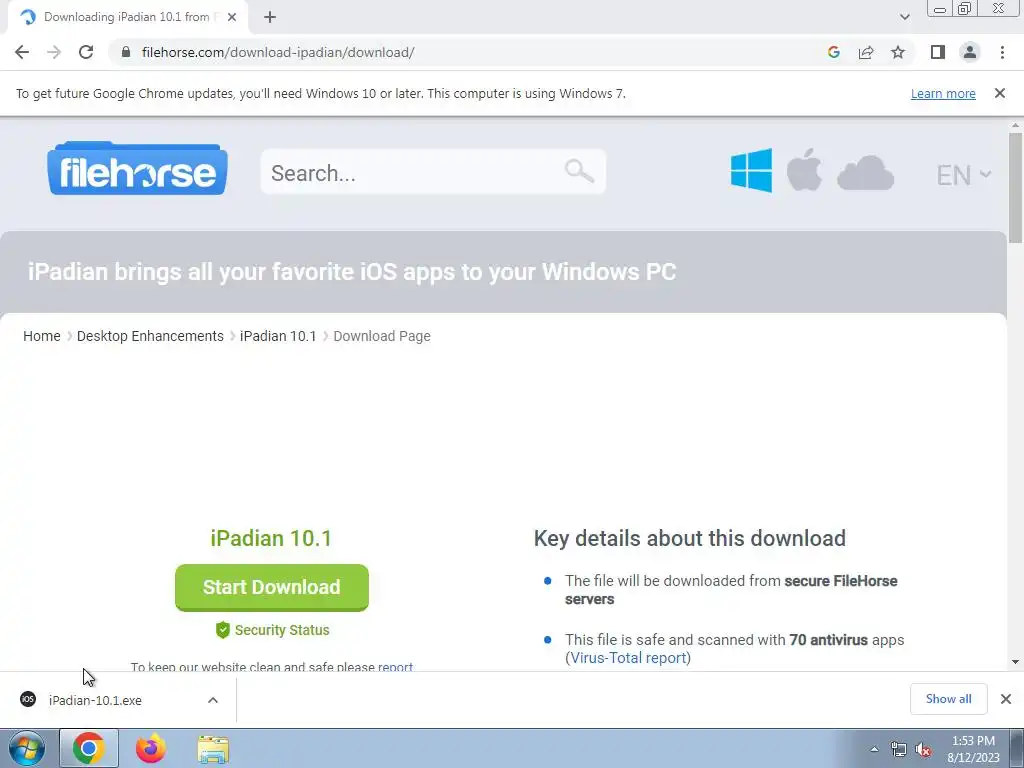The height and width of the screenshot is (768, 1024).
Task: Open the taskbar clock and date
Action: [x=973, y=749]
